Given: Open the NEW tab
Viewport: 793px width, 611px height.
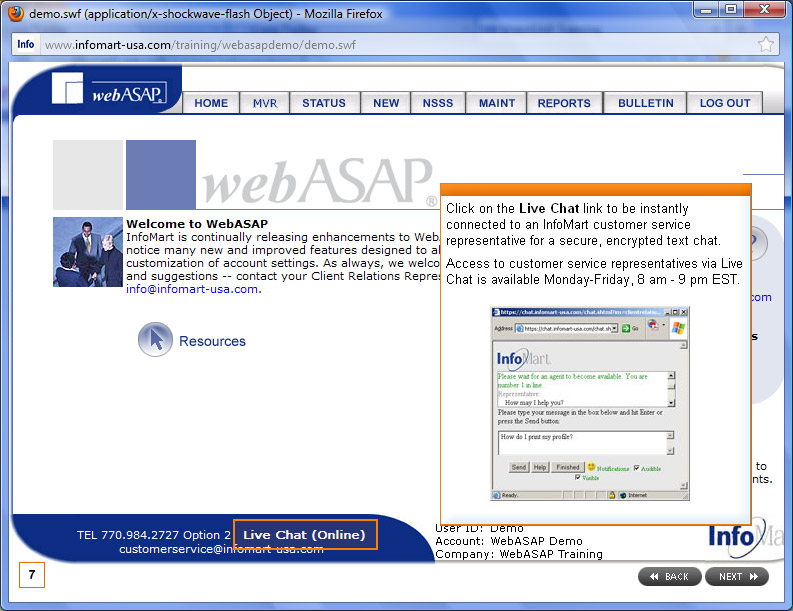Looking at the screenshot, I should 386,103.
